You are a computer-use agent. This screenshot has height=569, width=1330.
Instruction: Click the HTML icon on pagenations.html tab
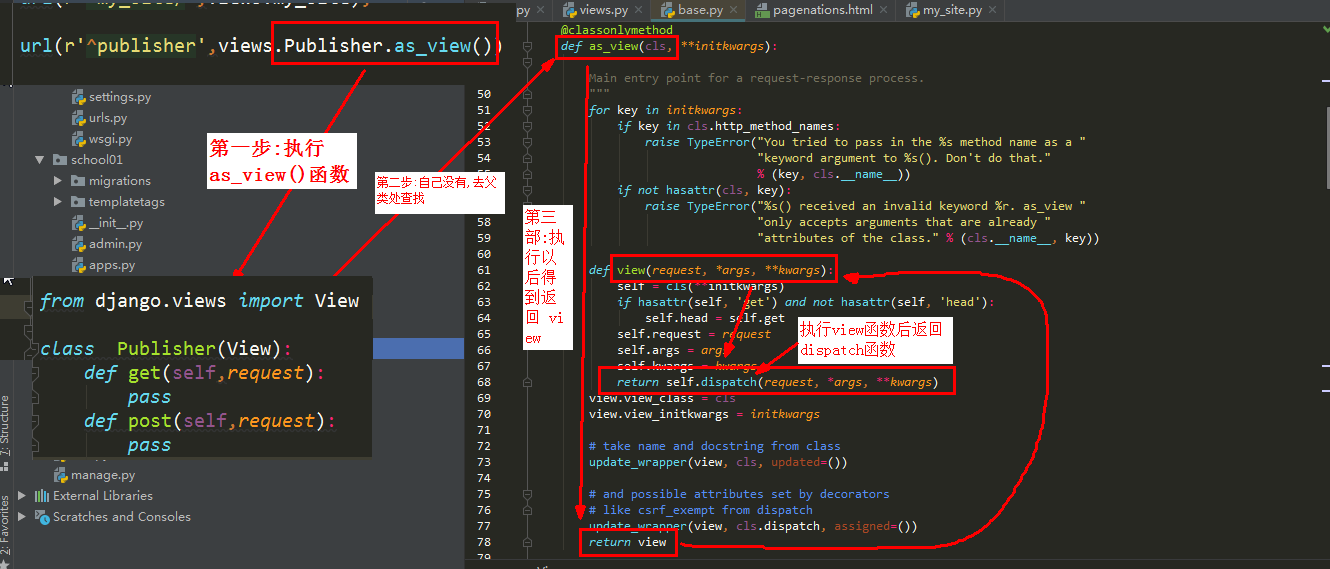[763, 10]
